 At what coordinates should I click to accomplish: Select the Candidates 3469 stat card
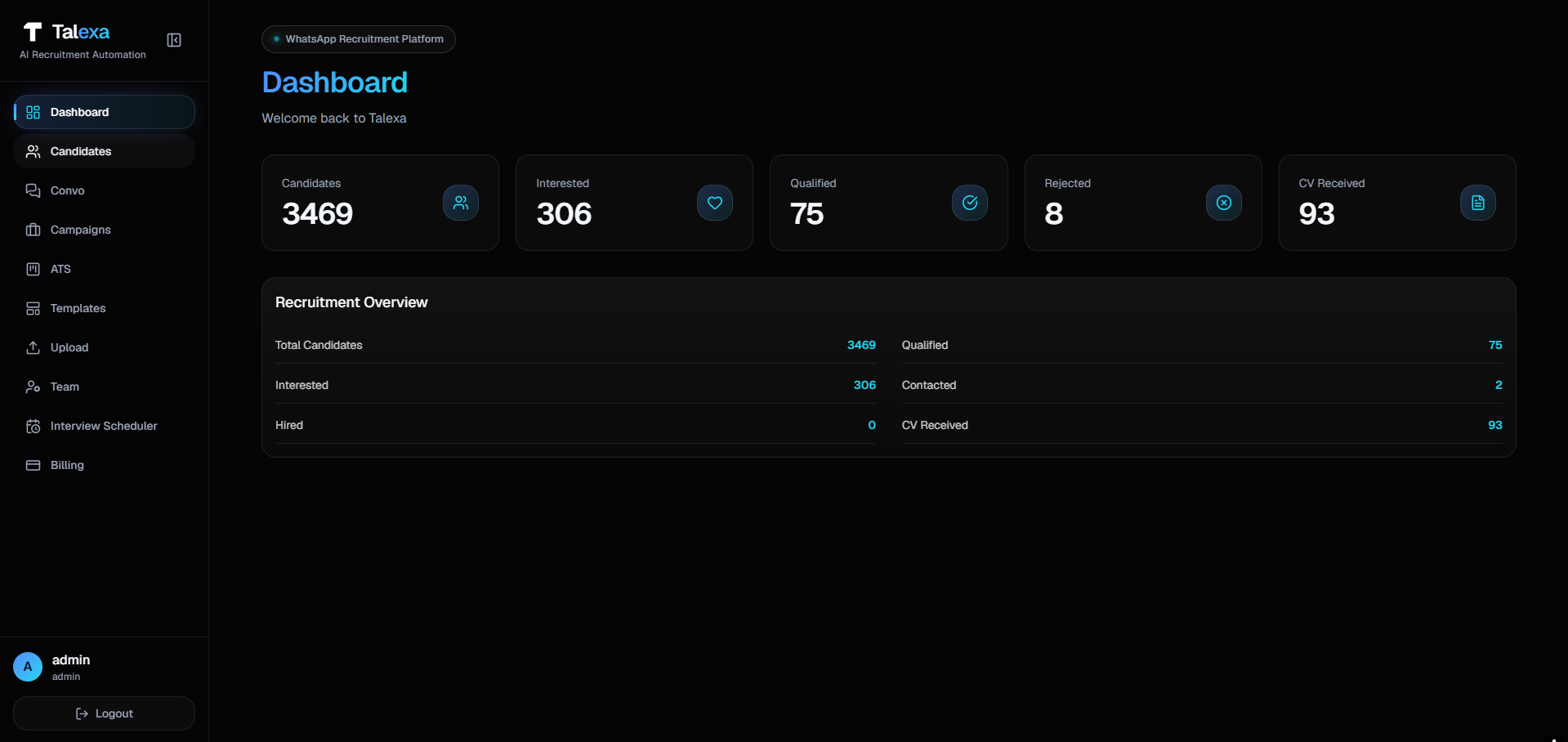pyautogui.click(x=380, y=203)
